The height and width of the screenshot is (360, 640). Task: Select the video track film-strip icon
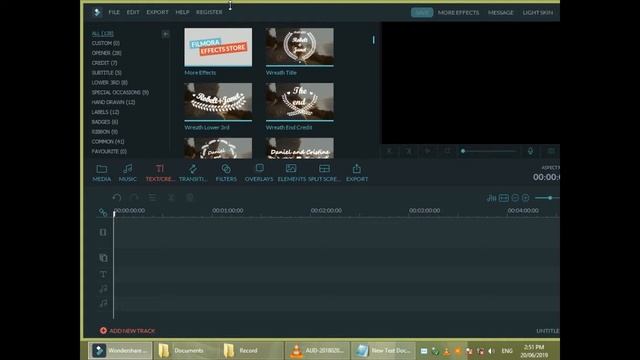point(103,232)
